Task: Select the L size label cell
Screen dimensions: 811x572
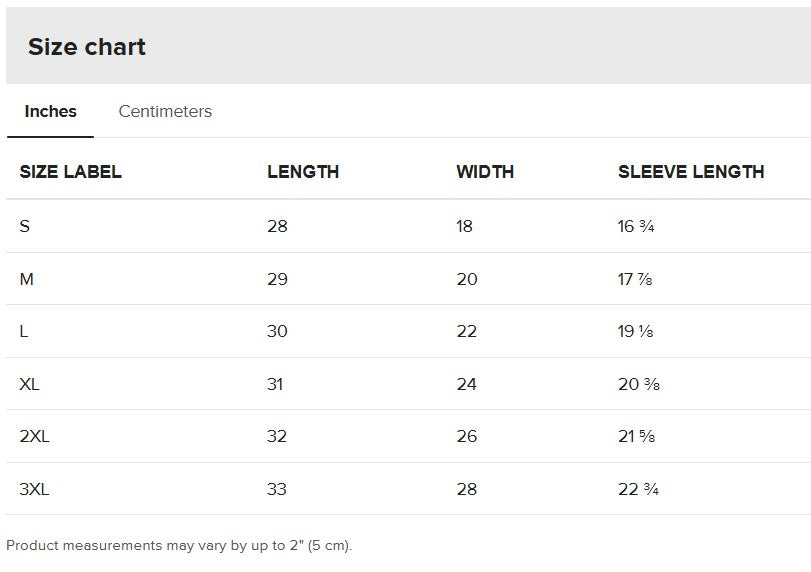Action: pos(24,331)
